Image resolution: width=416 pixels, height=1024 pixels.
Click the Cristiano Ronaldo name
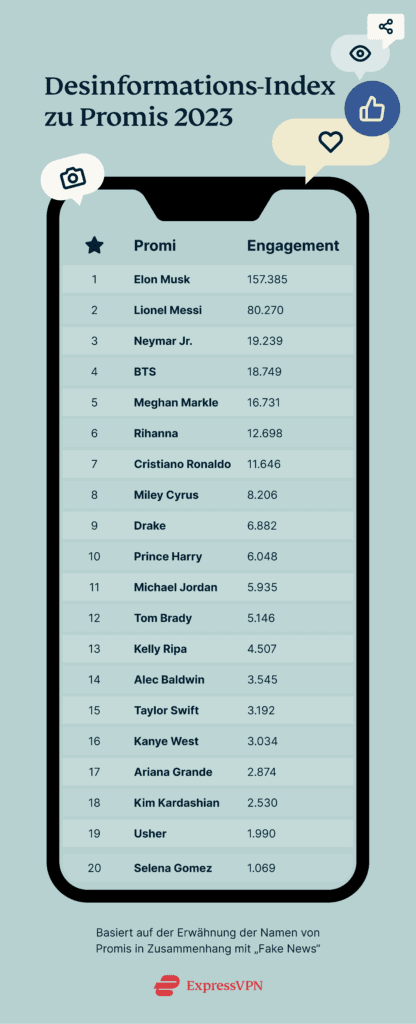[x=182, y=464]
